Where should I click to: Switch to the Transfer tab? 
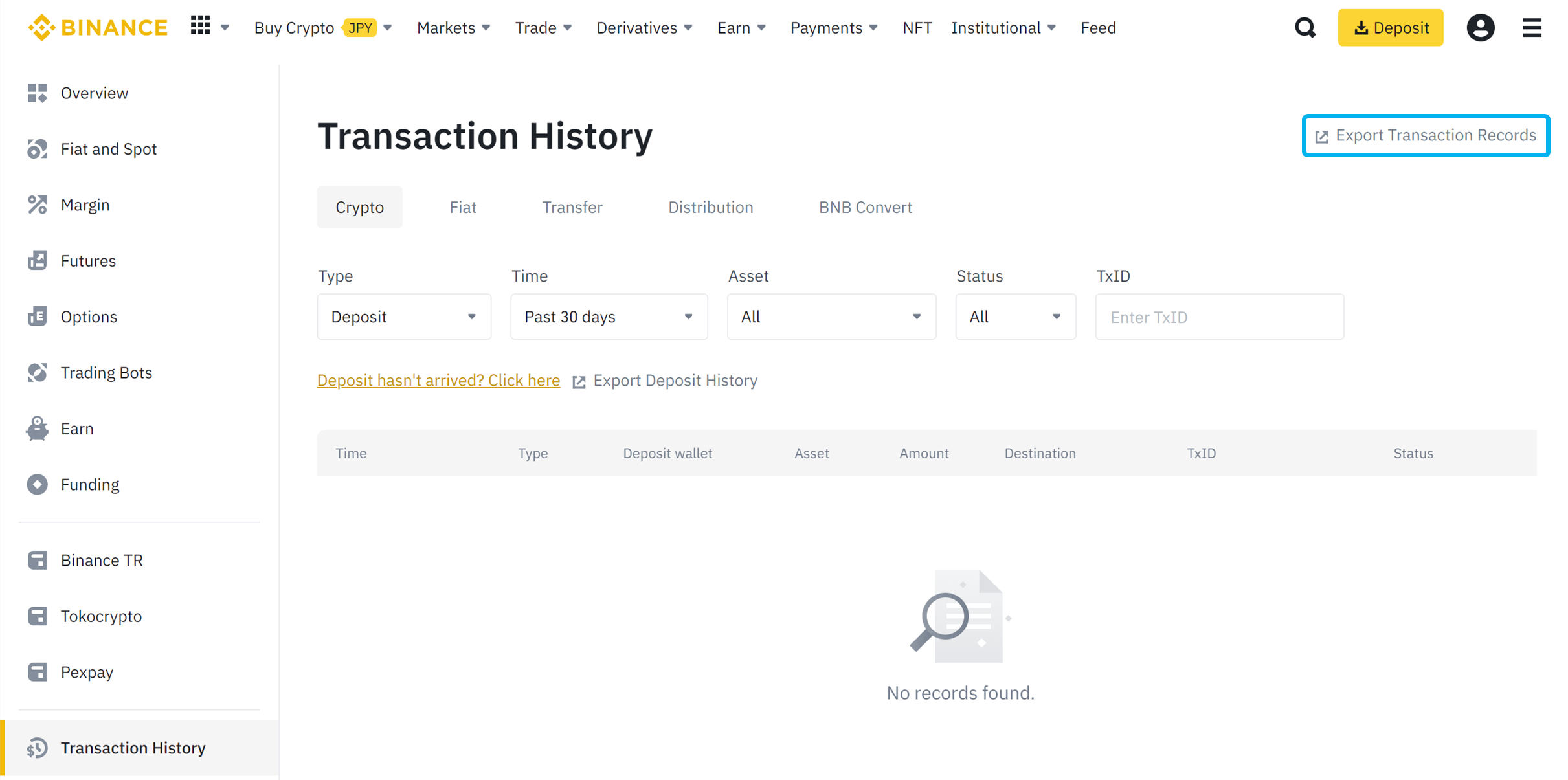[x=572, y=207]
